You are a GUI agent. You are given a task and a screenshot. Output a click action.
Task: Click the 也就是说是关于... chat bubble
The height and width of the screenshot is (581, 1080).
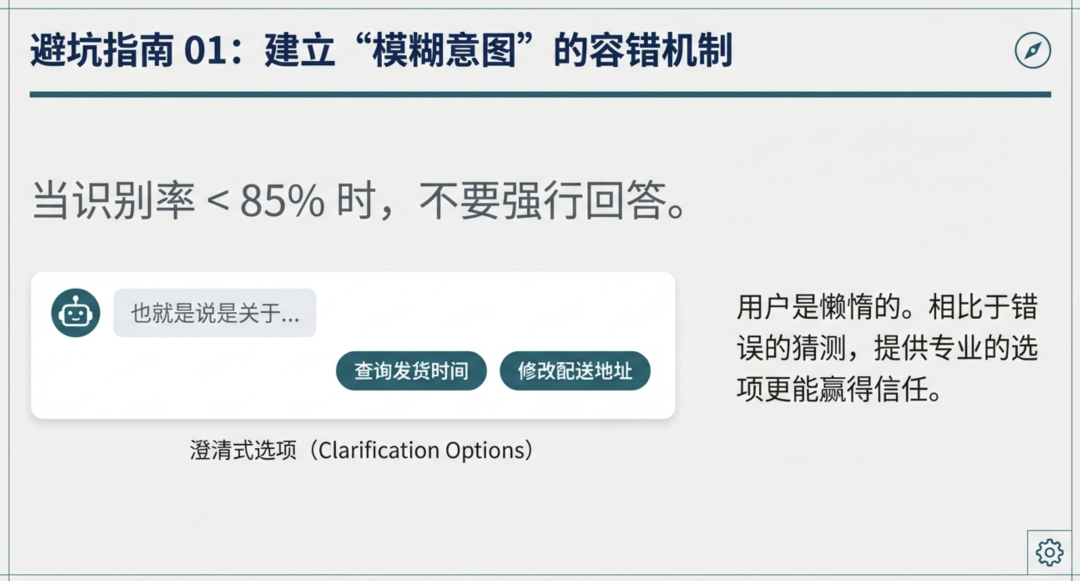(x=215, y=313)
